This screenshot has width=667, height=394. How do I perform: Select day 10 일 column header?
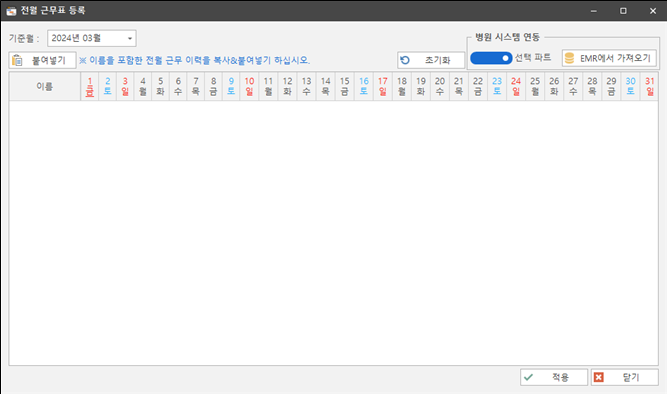point(249,86)
